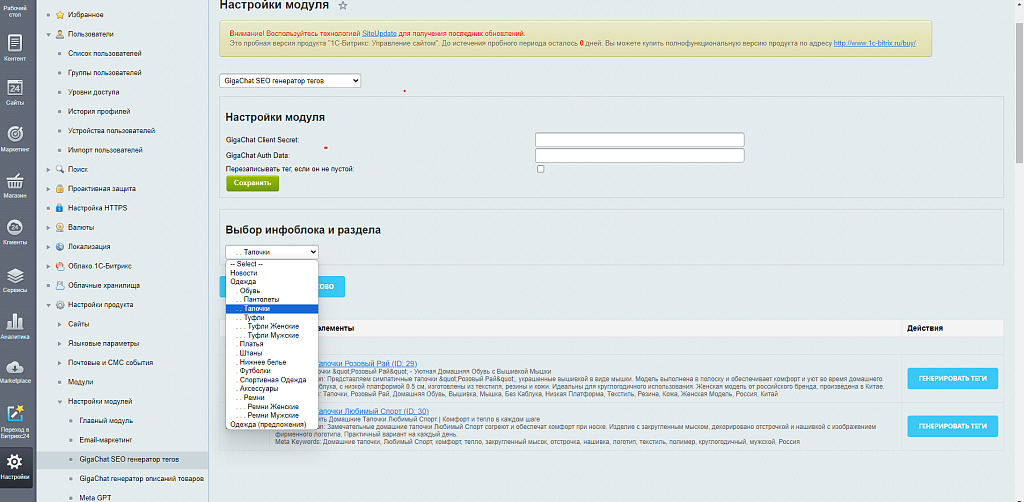This screenshot has width=1024, height=502.
Task: Open the Магазин cart icon
Action: click(x=15, y=185)
